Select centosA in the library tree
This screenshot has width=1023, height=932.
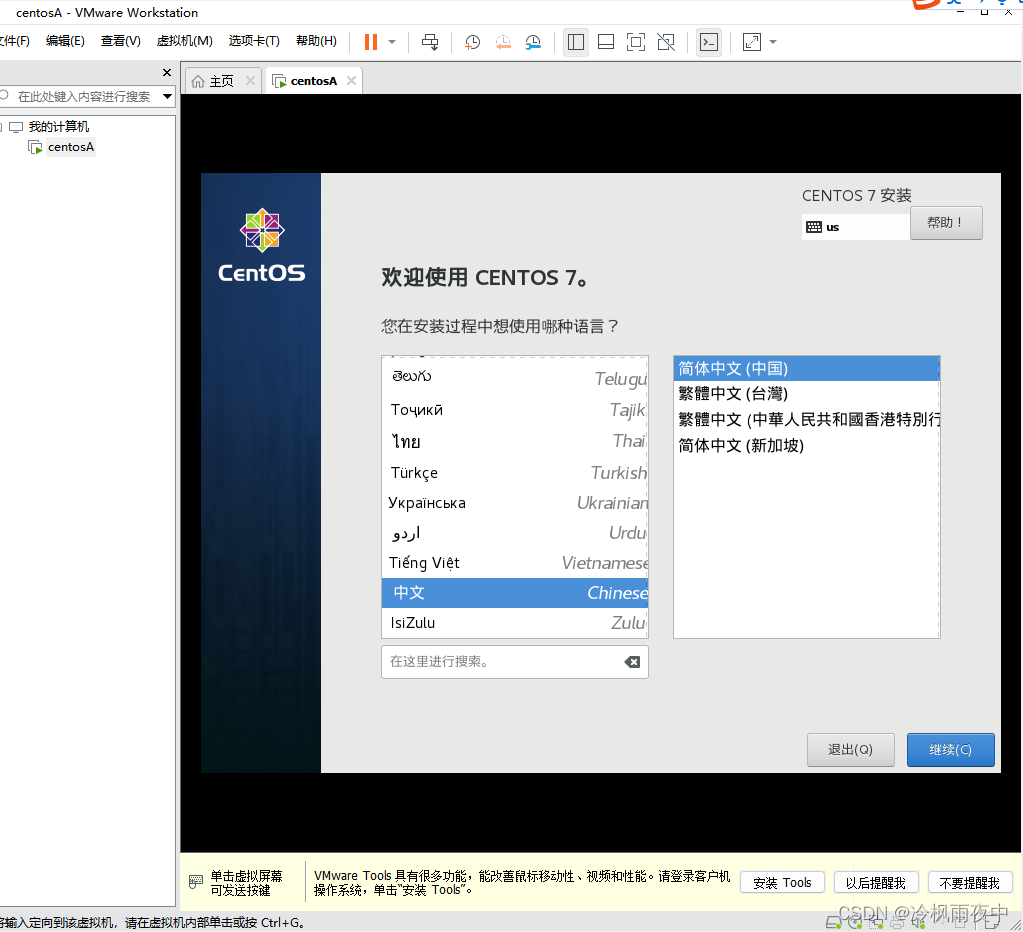pos(70,147)
